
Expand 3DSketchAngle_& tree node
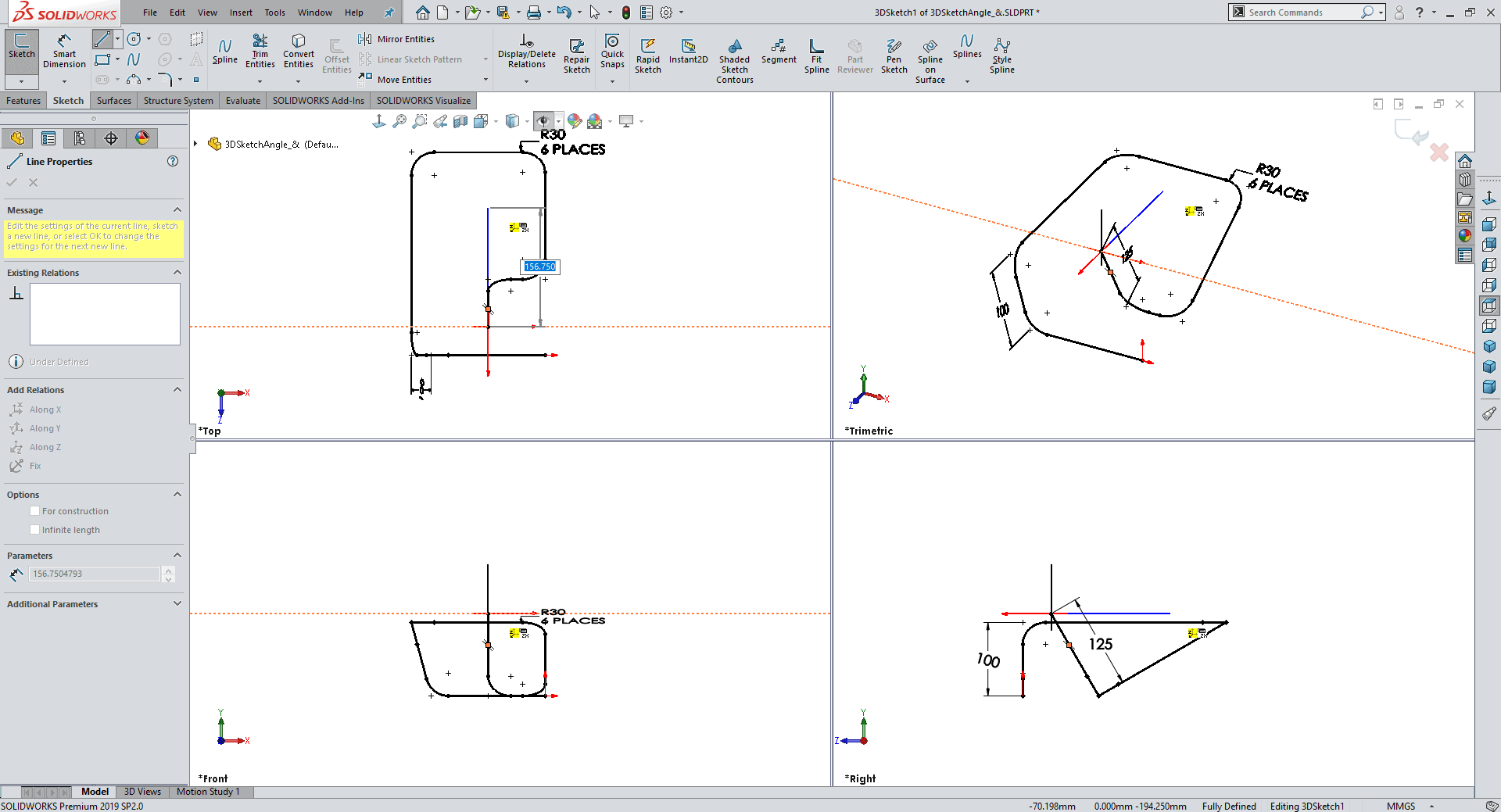[x=195, y=144]
